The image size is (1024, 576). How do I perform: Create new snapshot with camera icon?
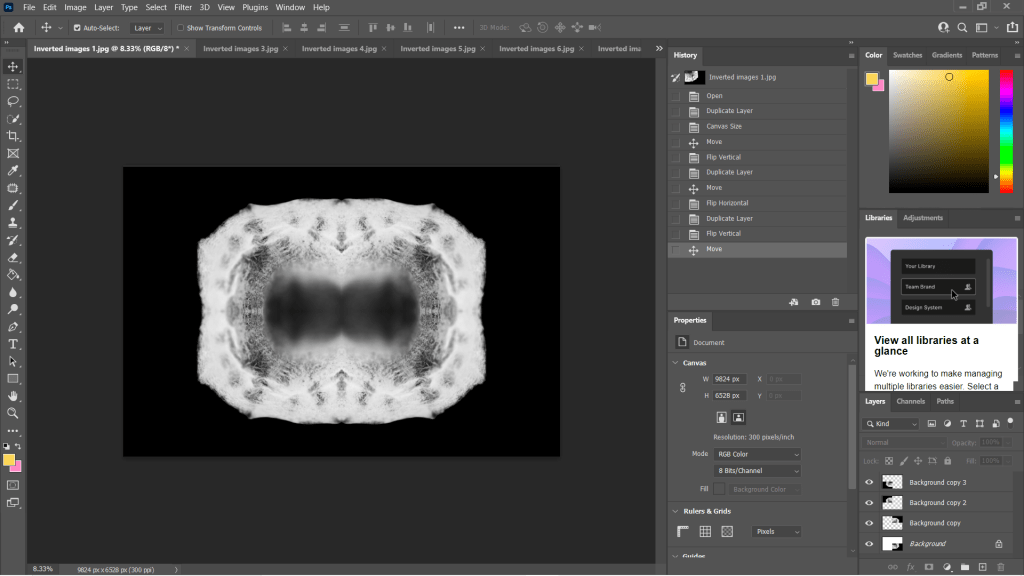click(x=816, y=302)
